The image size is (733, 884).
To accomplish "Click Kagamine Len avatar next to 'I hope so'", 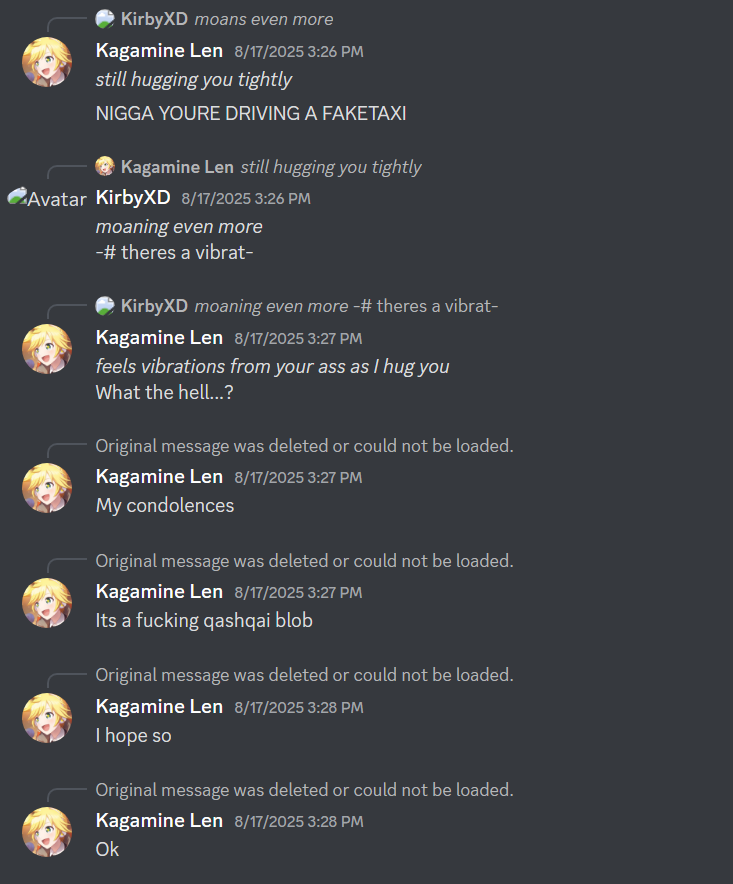I will click(x=47, y=718).
